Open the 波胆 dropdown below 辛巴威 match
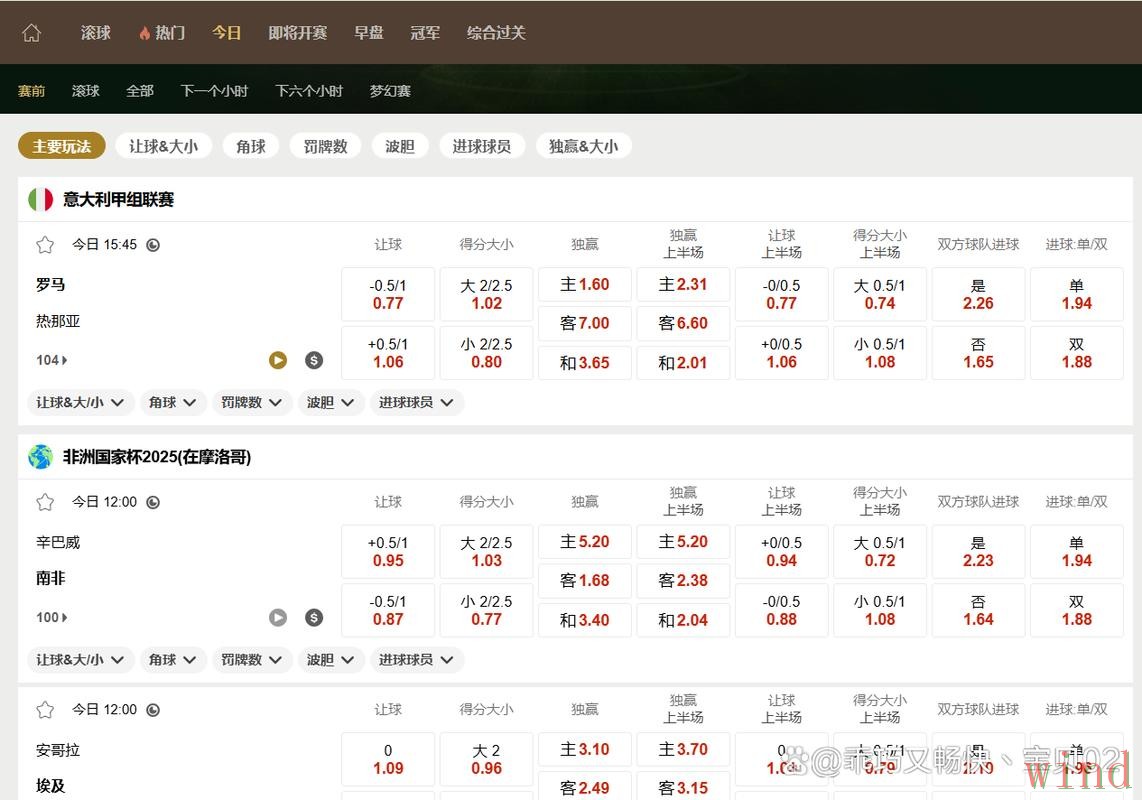 point(331,659)
